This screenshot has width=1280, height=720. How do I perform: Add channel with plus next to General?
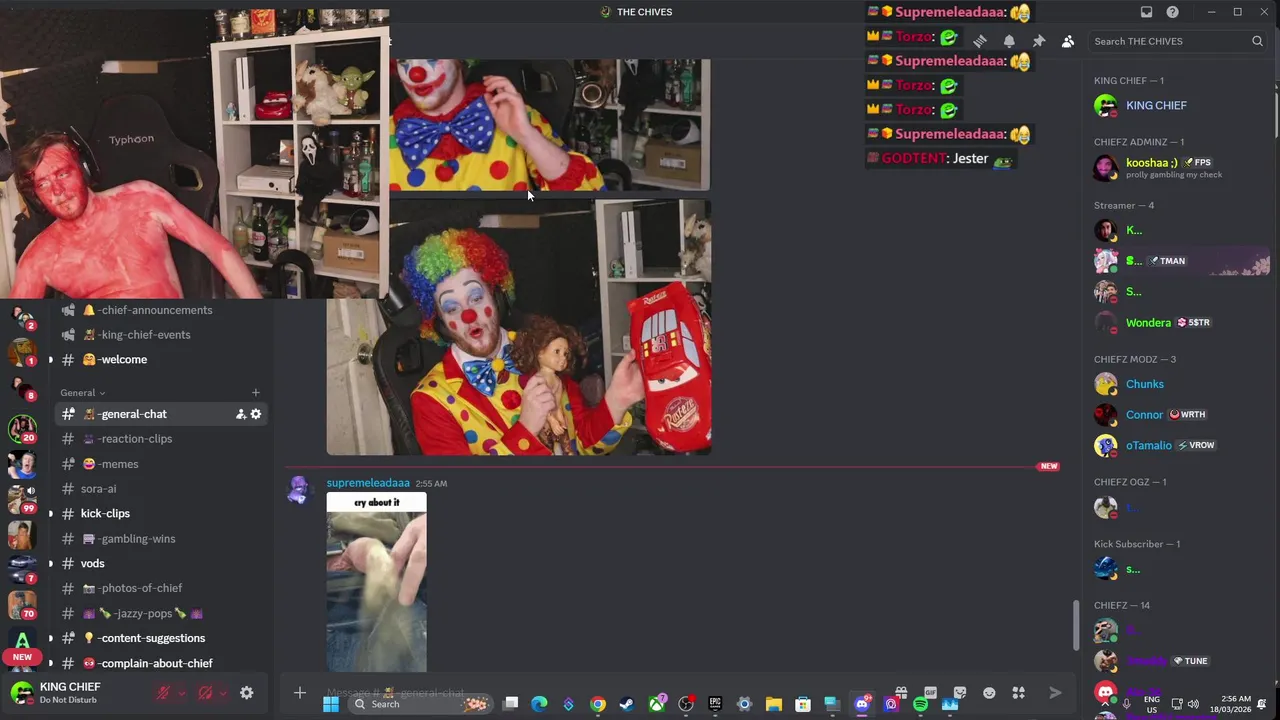coord(255,393)
